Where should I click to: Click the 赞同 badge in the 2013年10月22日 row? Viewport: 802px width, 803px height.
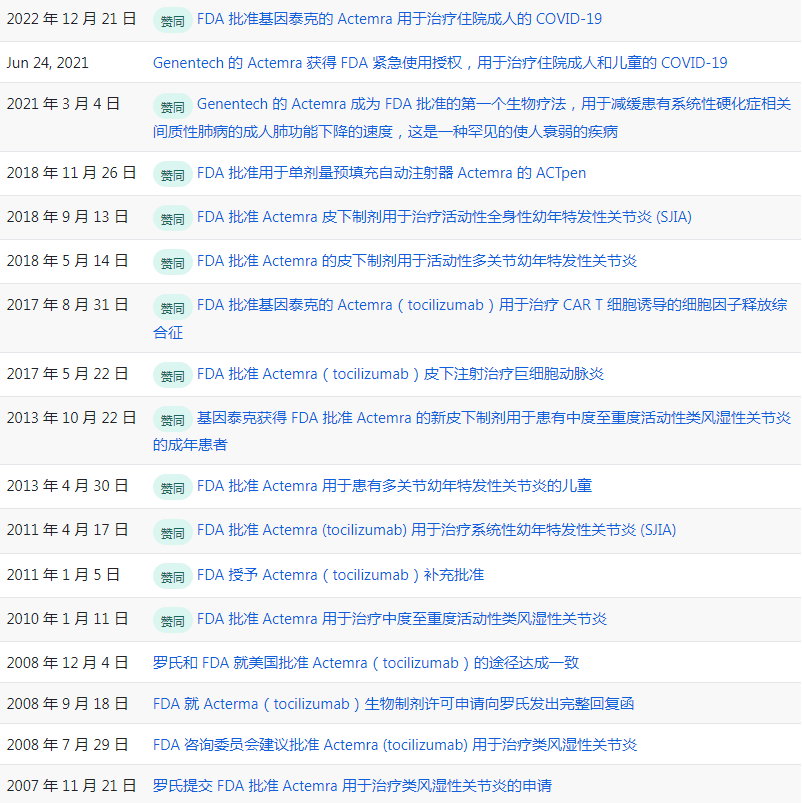point(173,419)
